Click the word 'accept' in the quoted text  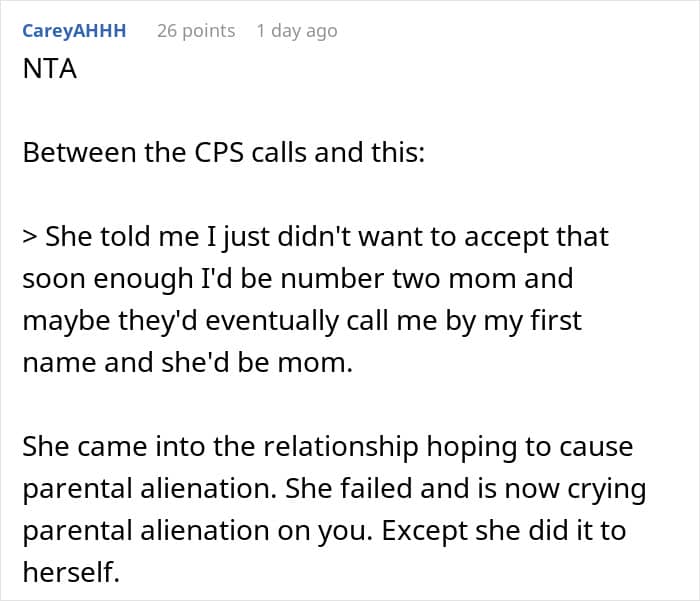(x=506, y=238)
